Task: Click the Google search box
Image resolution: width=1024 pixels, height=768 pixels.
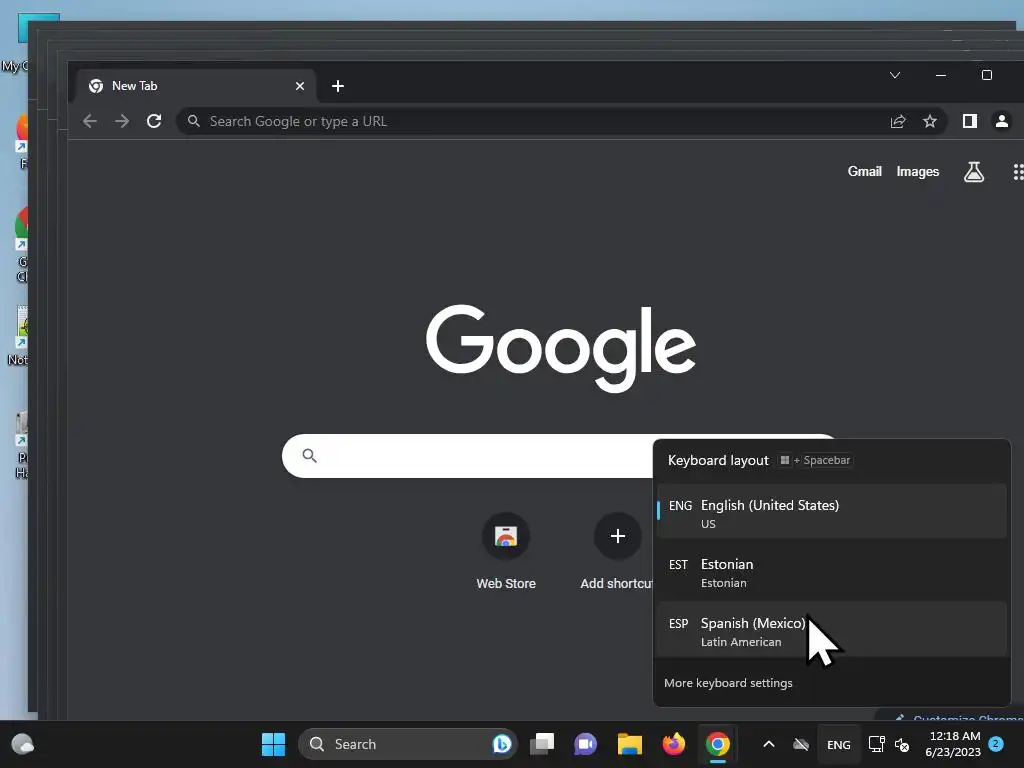Action: 467,456
